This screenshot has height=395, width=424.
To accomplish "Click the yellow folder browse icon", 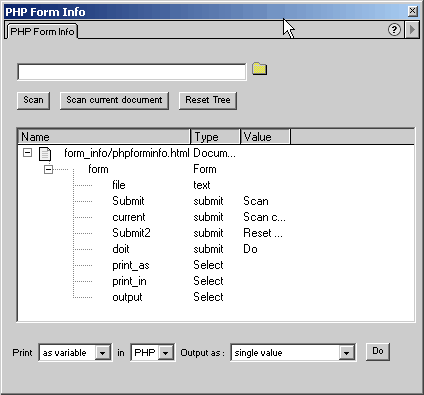I will (x=259, y=69).
